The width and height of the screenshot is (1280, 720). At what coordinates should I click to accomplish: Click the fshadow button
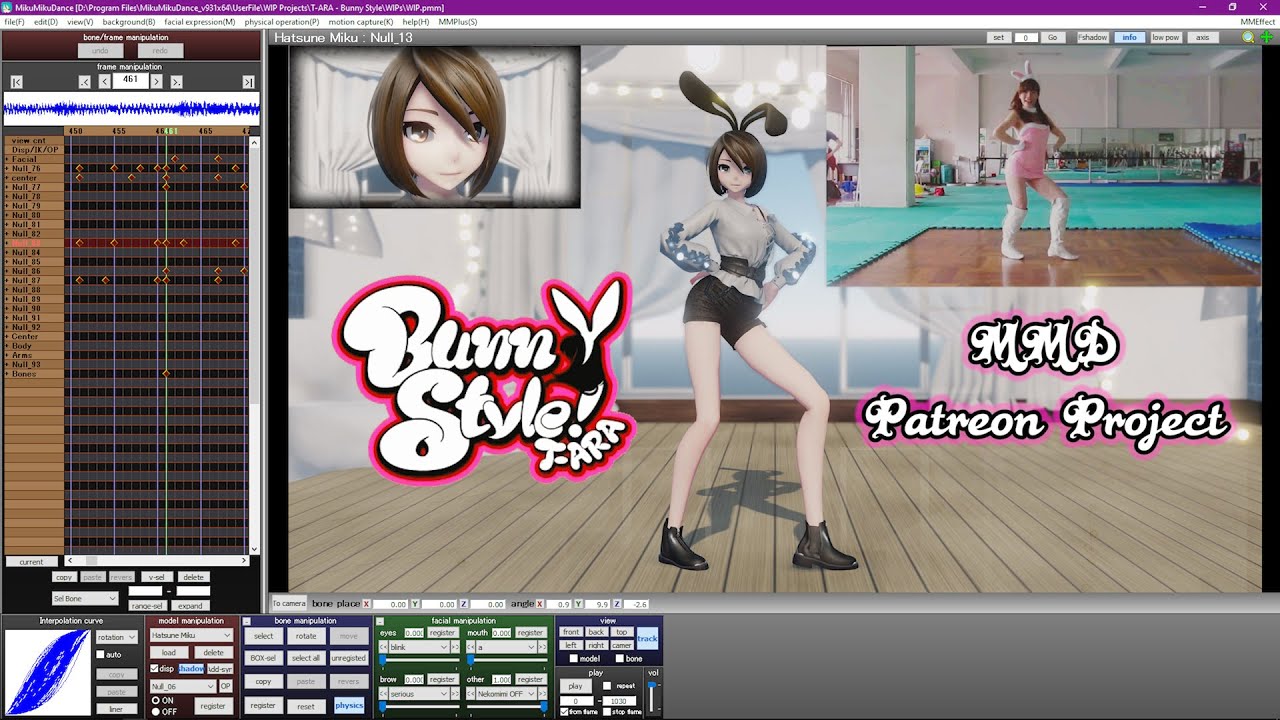click(1093, 37)
